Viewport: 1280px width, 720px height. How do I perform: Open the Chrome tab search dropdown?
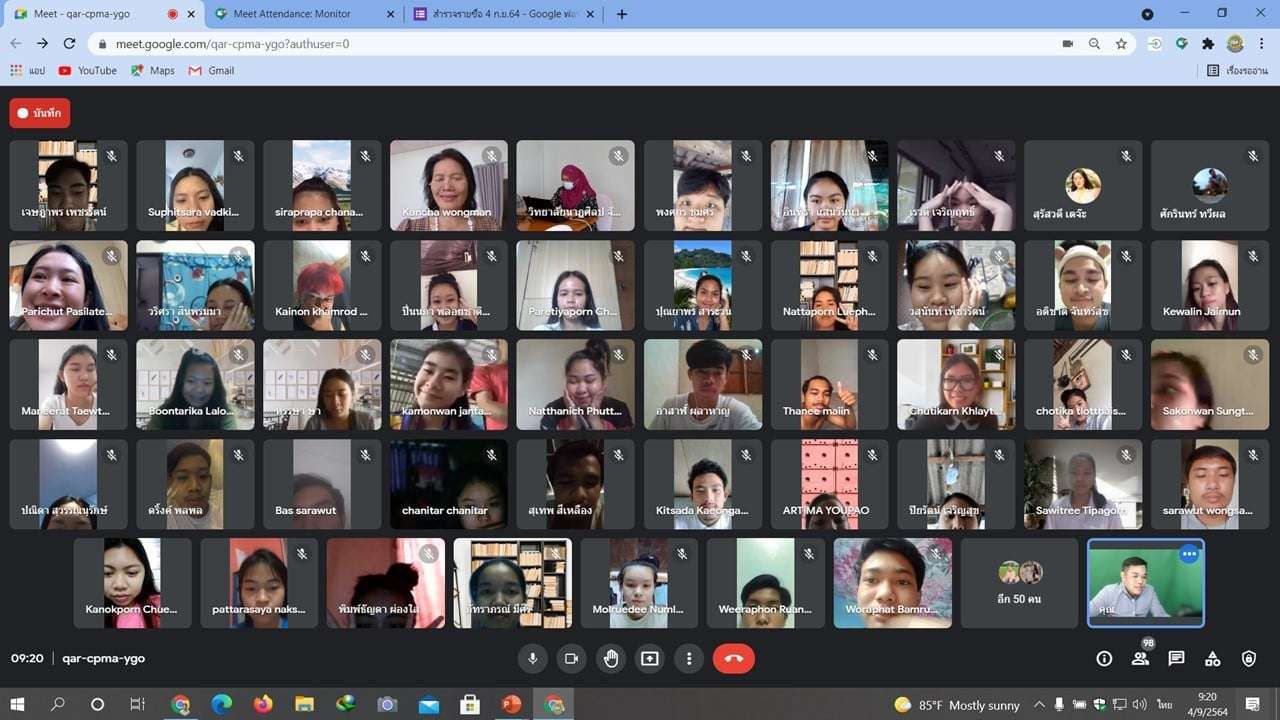[1147, 14]
